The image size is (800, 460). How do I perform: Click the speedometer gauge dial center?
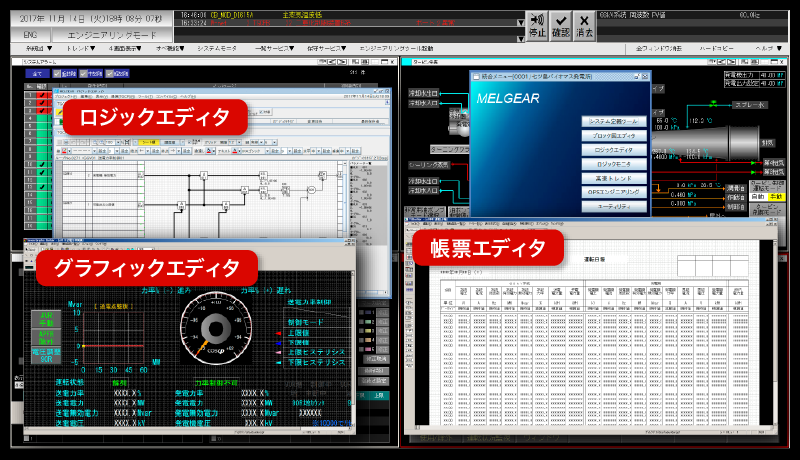215,327
